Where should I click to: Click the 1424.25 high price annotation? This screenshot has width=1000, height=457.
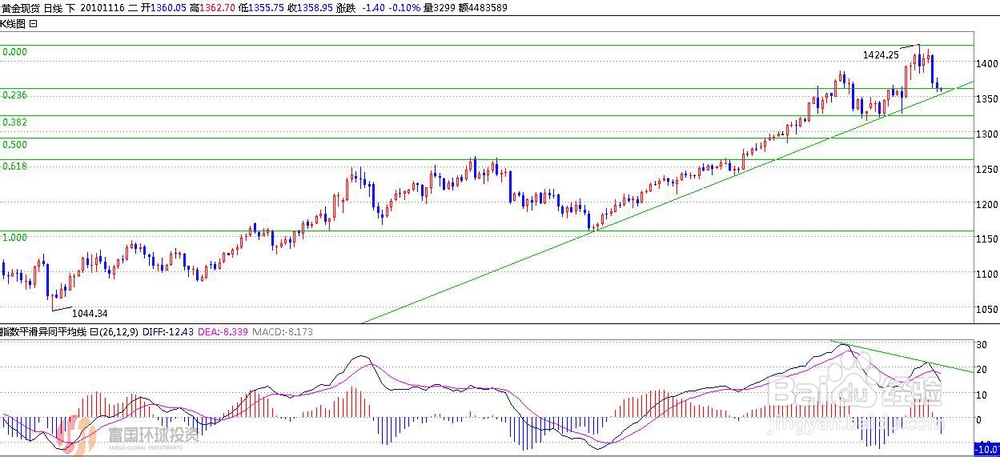tap(881, 55)
